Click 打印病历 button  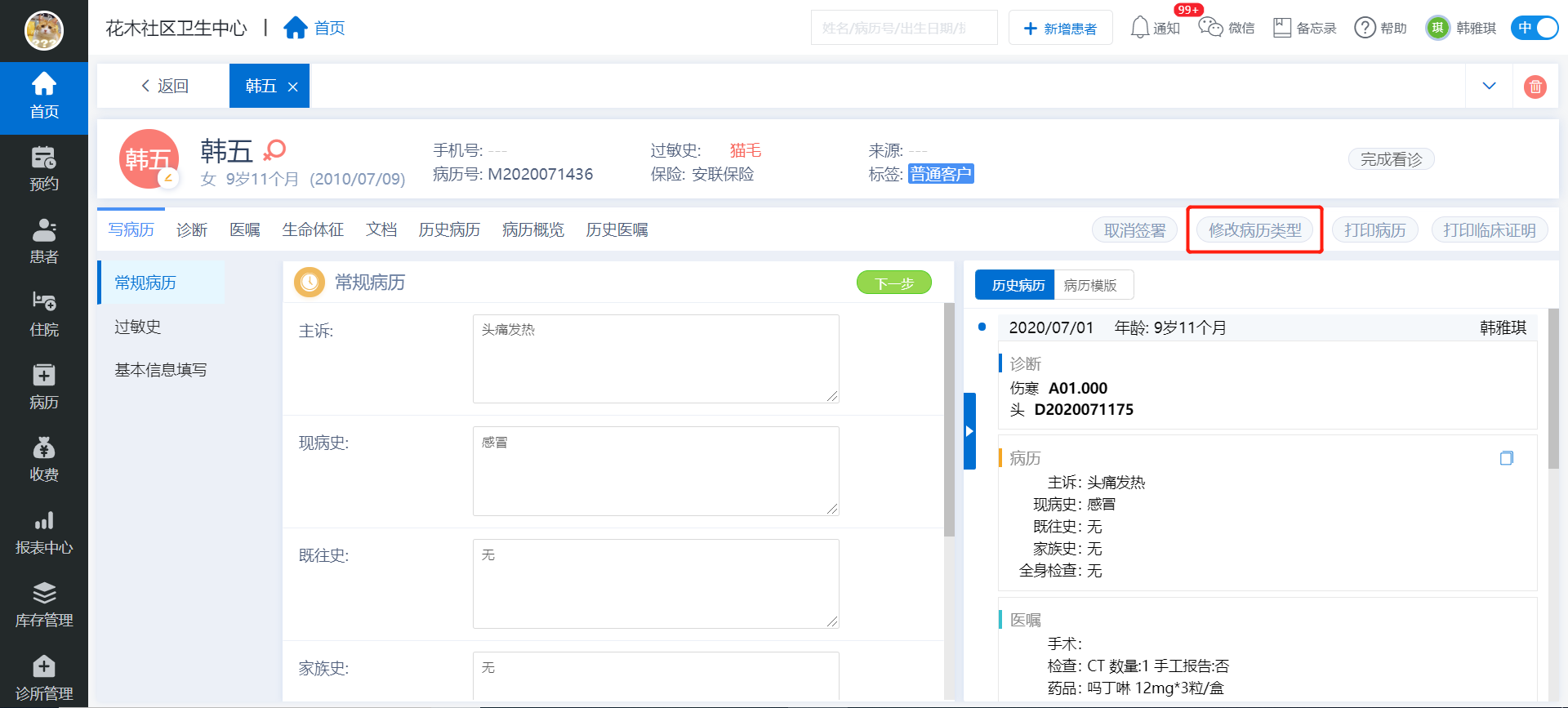click(x=1375, y=230)
